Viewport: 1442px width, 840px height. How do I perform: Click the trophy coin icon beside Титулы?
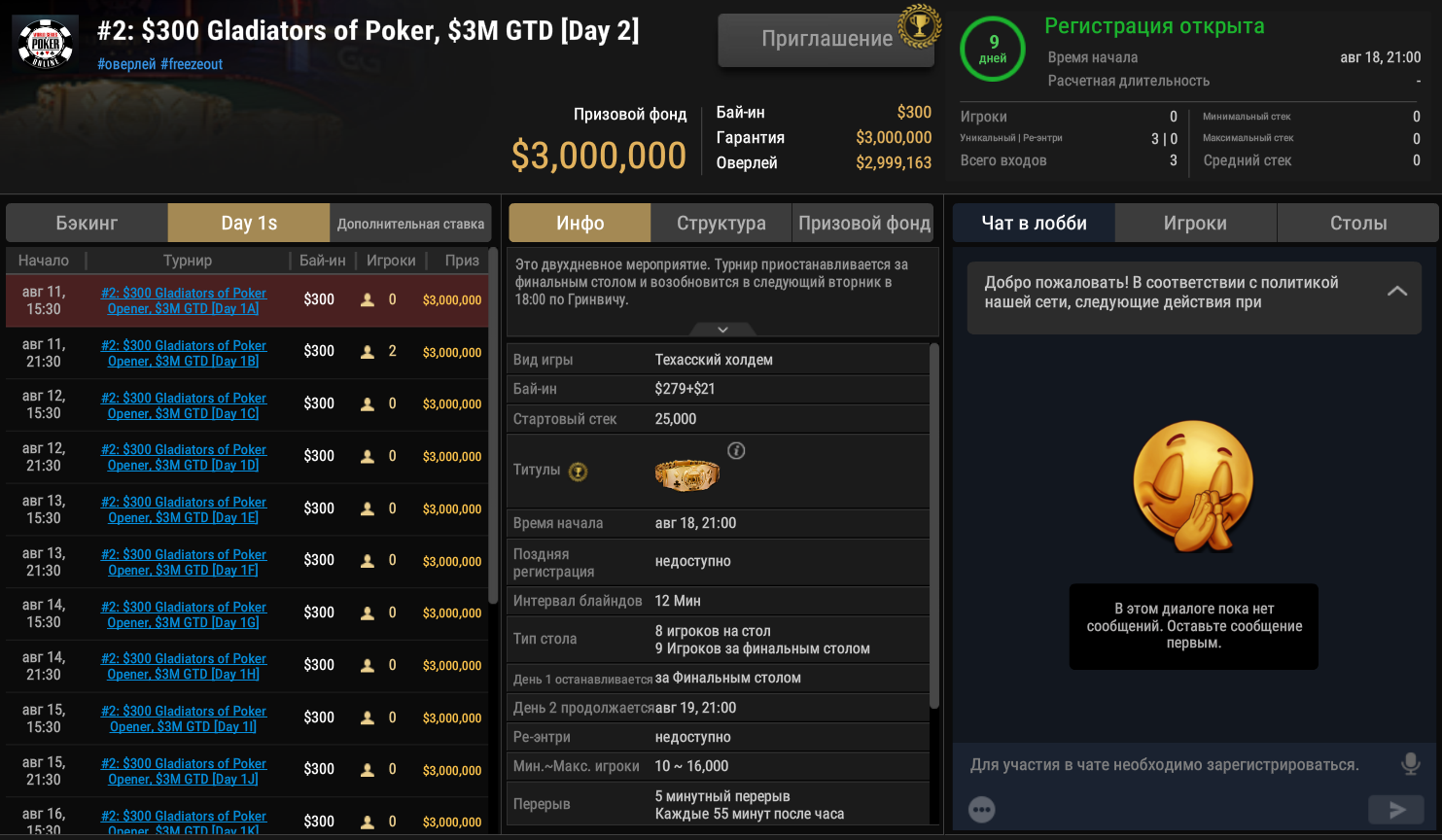pyautogui.click(x=579, y=472)
